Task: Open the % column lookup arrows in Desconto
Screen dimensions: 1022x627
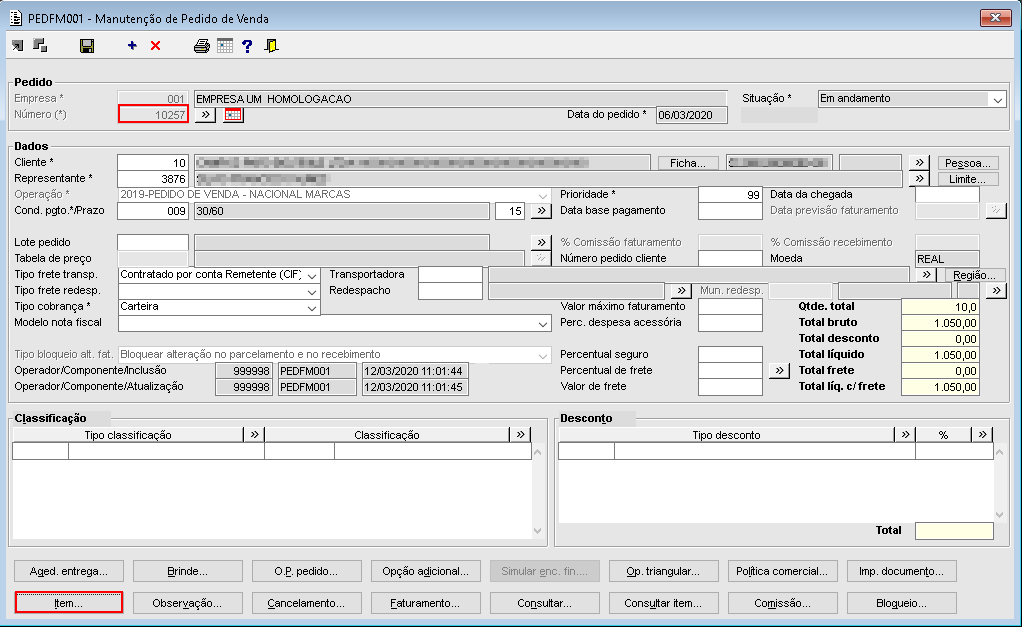Action: pos(982,434)
